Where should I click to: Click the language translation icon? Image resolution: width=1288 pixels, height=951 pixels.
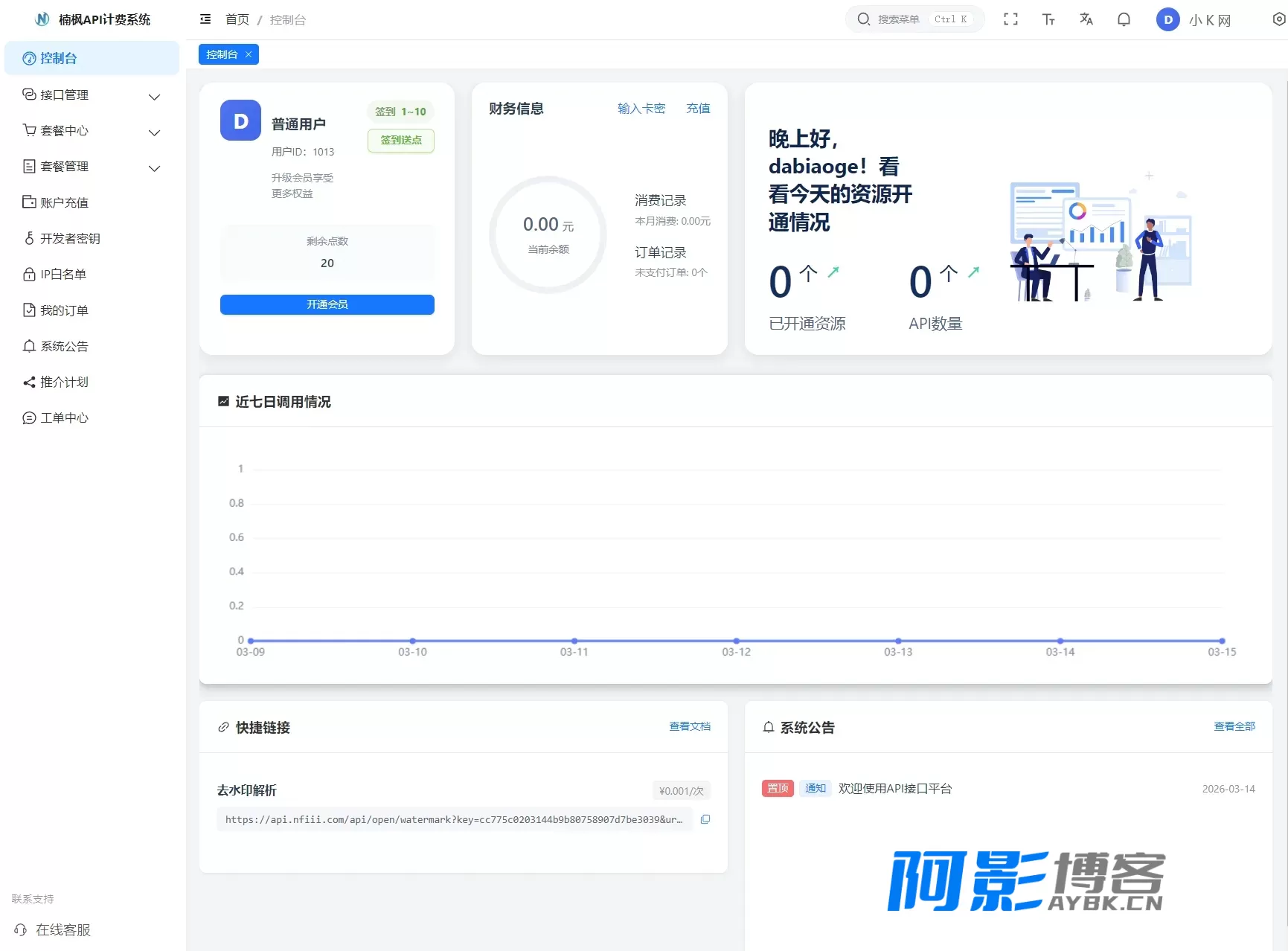[1086, 19]
